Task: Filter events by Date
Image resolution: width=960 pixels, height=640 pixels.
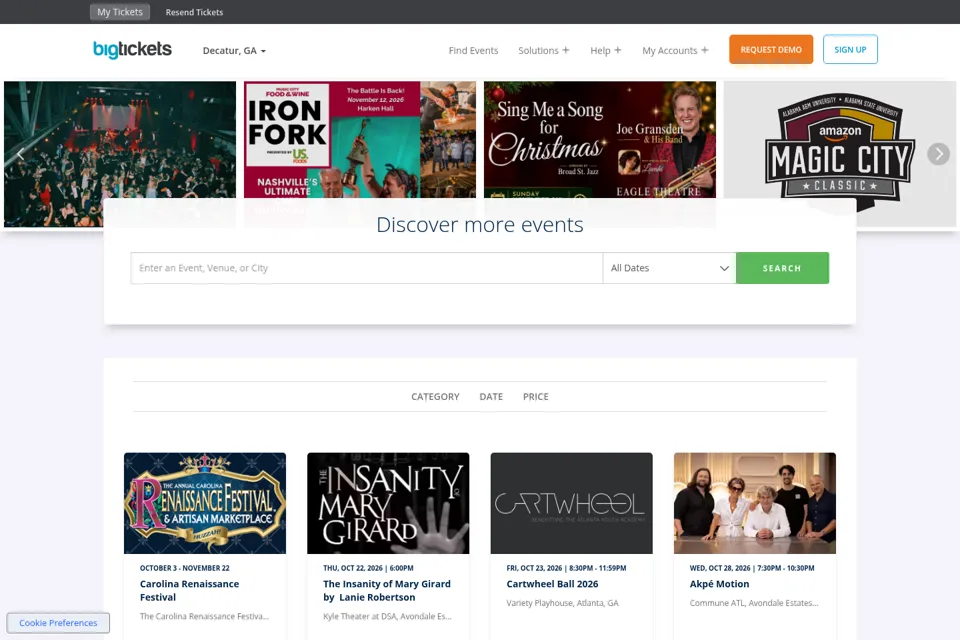Action: click(491, 396)
